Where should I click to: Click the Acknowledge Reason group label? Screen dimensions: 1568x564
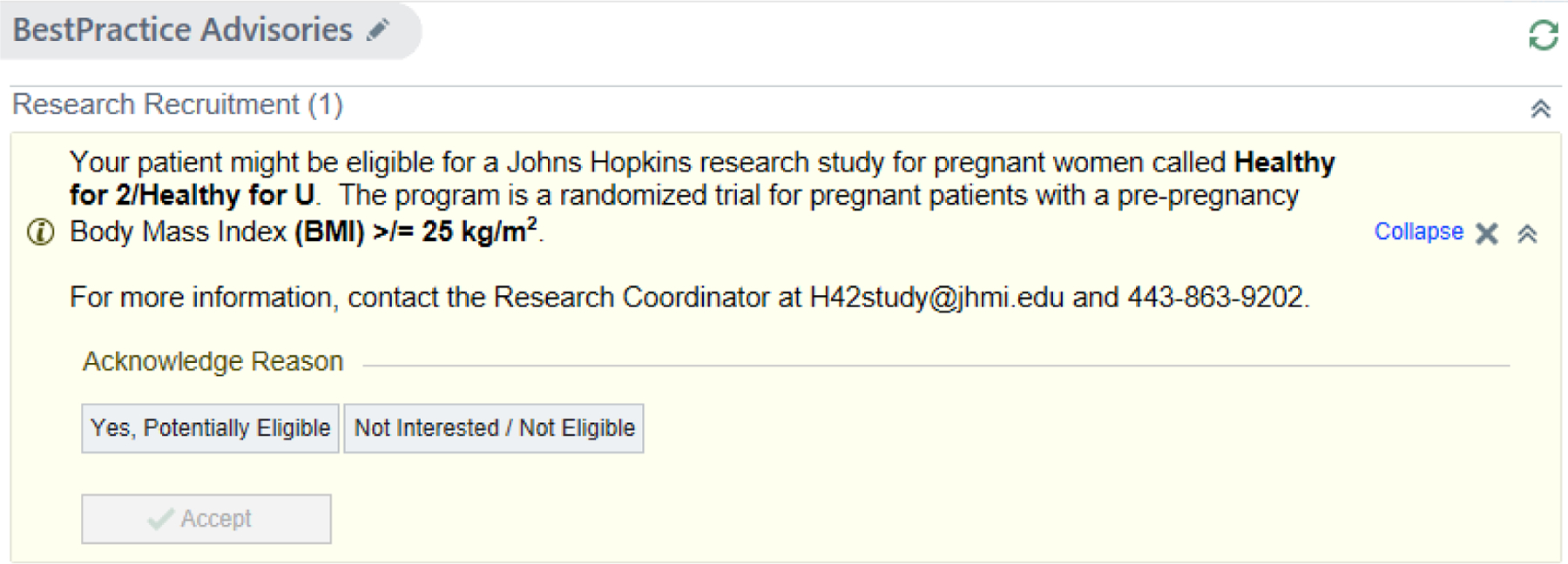[x=213, y=361]
